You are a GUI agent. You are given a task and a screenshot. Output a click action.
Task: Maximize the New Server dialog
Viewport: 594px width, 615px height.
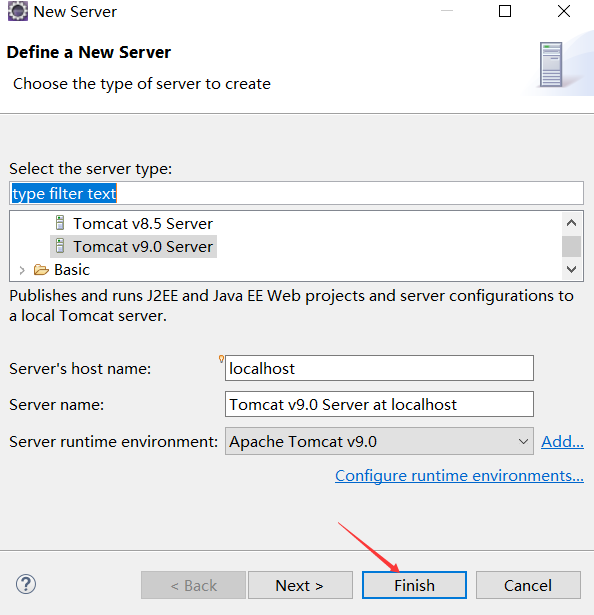pos(505,11)
